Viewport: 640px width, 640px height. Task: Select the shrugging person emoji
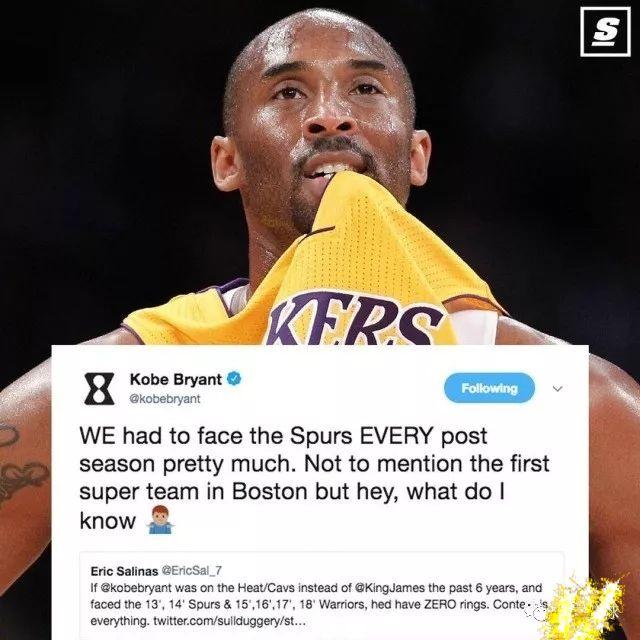[x=160, y=520]
